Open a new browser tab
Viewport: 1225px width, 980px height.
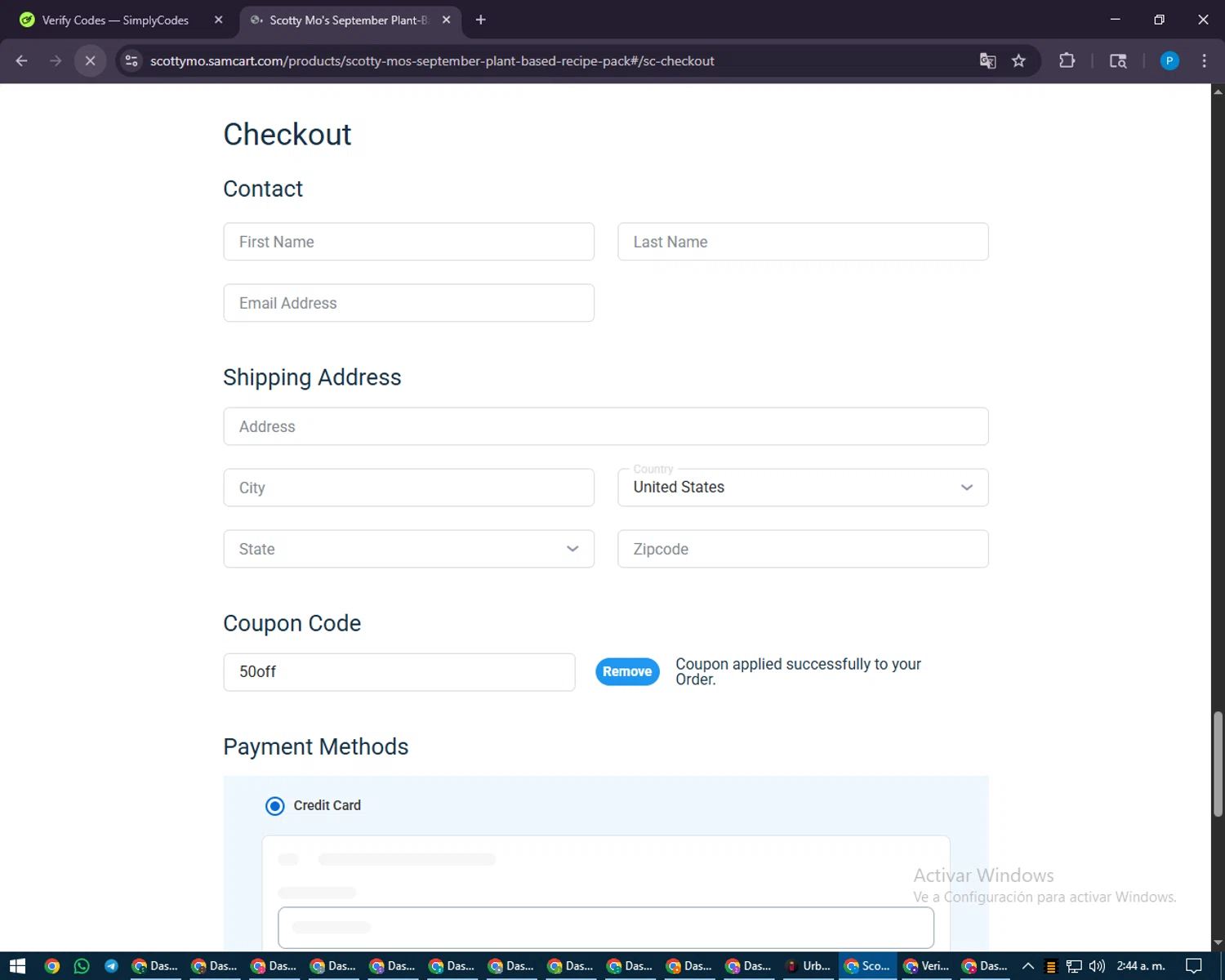(x=480, y=20)
